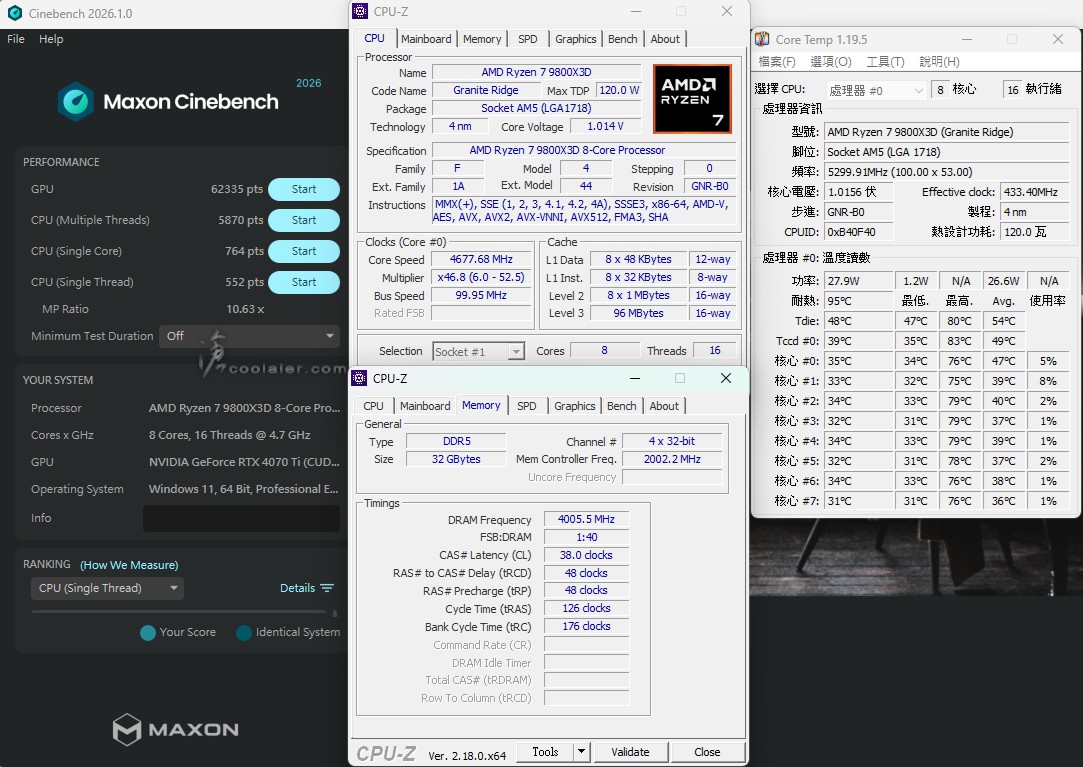Start the GPU benchmark
Screen dimensions: 1083x767
(304, 189)
